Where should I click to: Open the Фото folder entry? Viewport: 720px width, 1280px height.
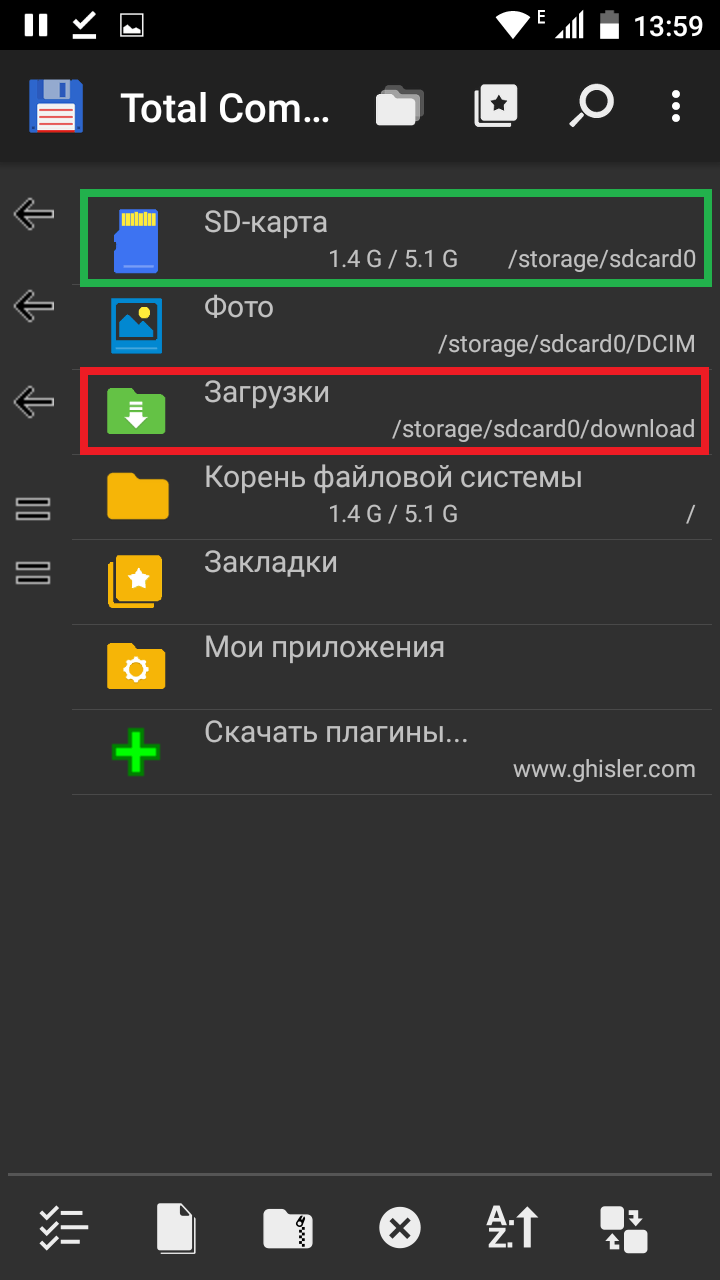[x=396, y=327]
